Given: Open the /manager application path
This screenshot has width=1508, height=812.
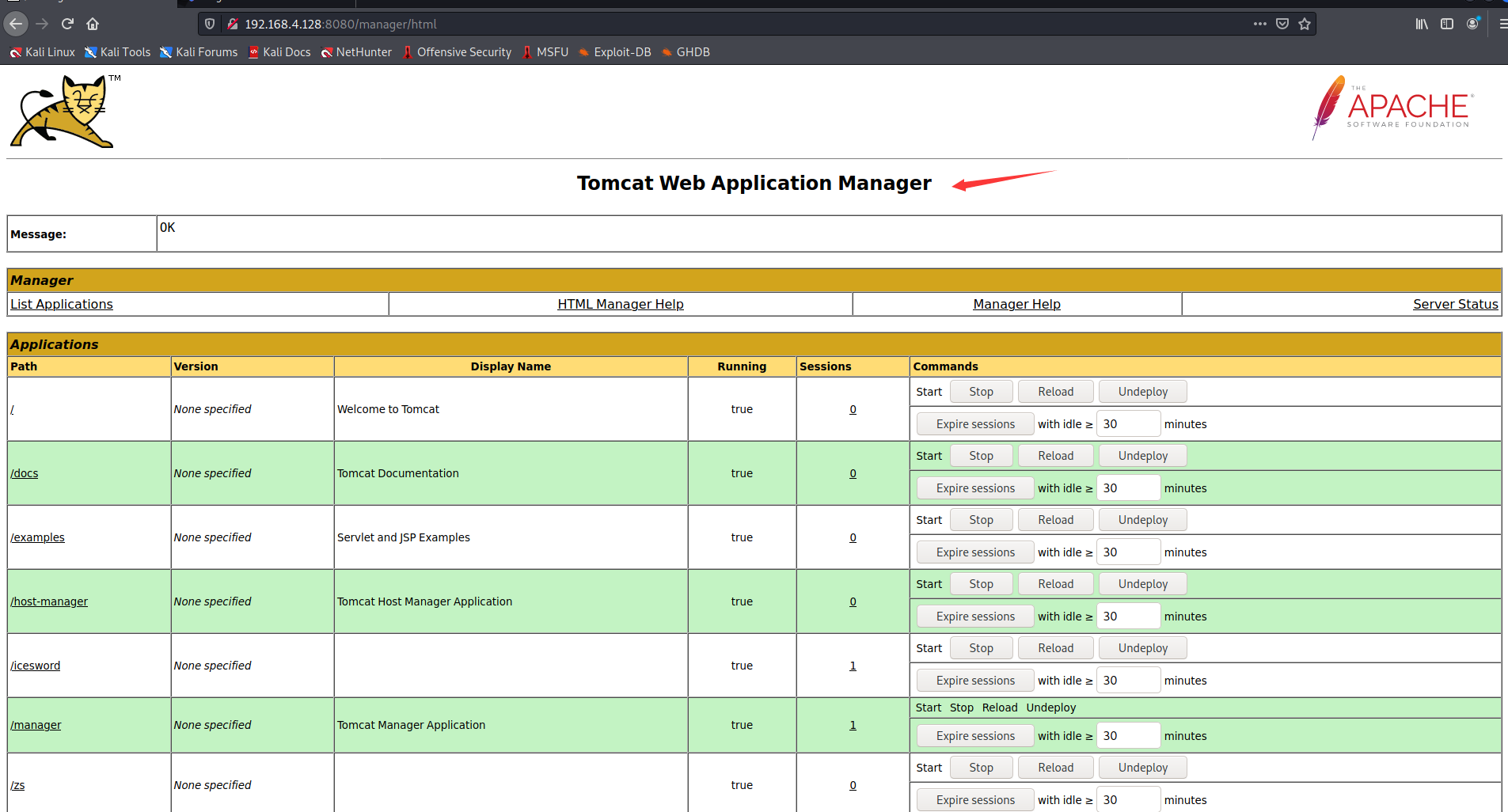Looking at the screenshot, I should pyautogui.click(x=36, y=725).
